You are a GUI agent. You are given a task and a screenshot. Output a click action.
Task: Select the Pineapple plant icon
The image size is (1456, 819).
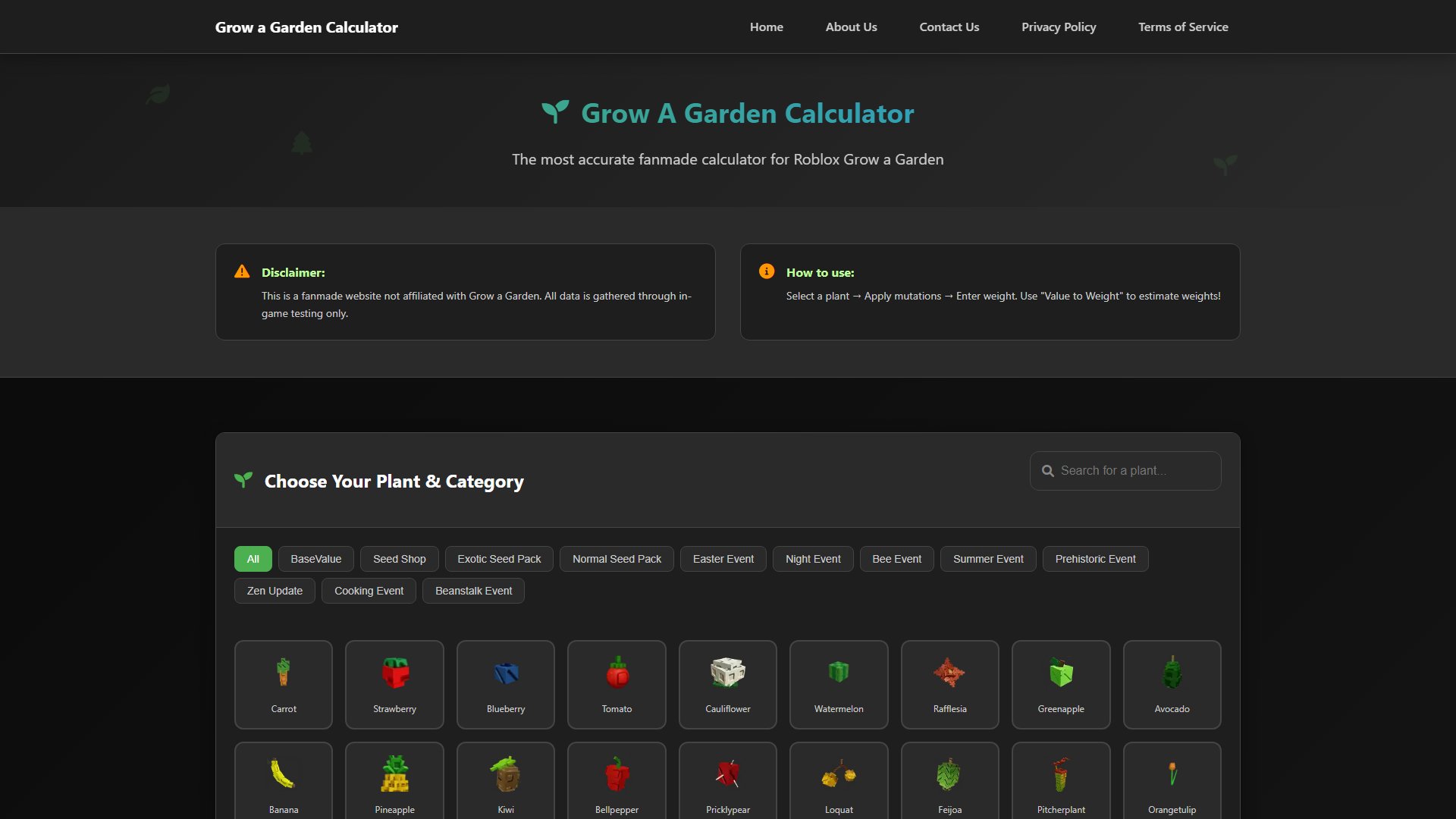click(x=395, y=774)
